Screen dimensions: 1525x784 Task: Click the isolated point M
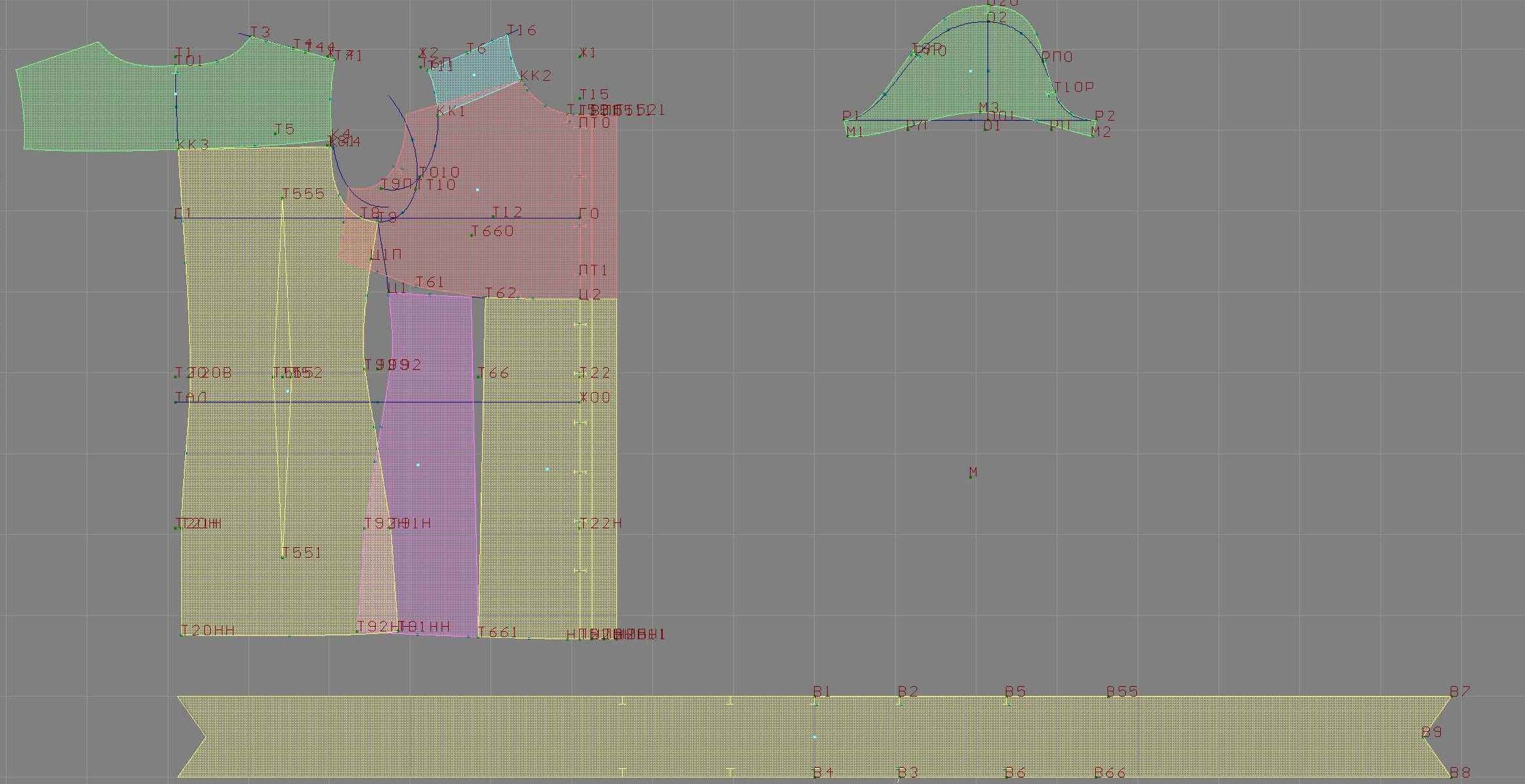971,477
